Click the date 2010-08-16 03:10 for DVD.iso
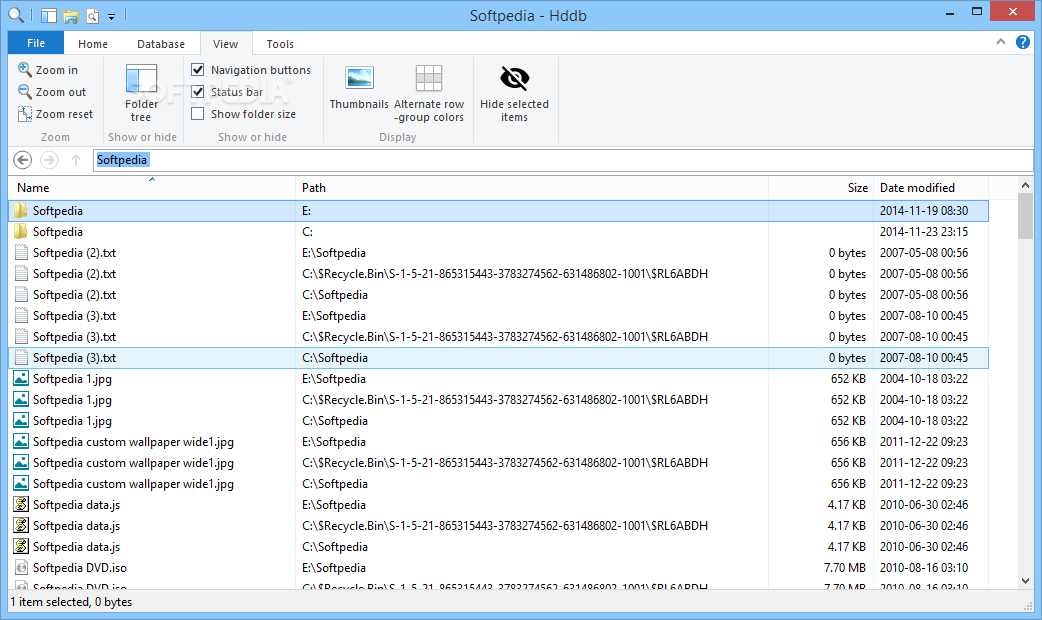Image resolution: width=1042 pixels, height=620 pixels. (924, 568)
